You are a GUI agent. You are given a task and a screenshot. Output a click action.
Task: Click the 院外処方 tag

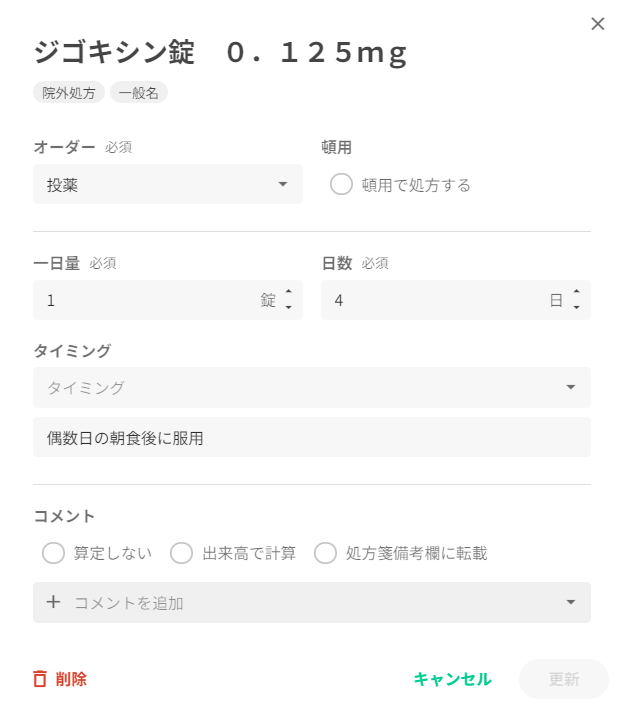point(69,93)
